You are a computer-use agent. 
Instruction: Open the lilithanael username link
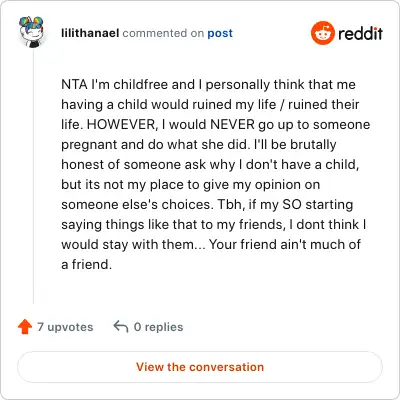click(x=90, y=33)
